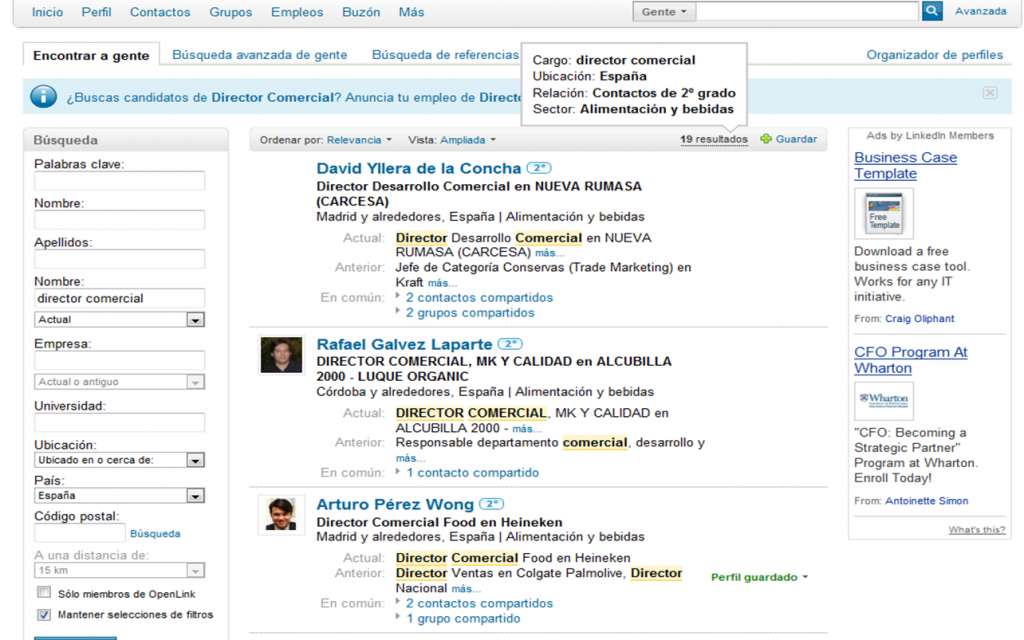Click the 19 resultados link

coord(714,139)
